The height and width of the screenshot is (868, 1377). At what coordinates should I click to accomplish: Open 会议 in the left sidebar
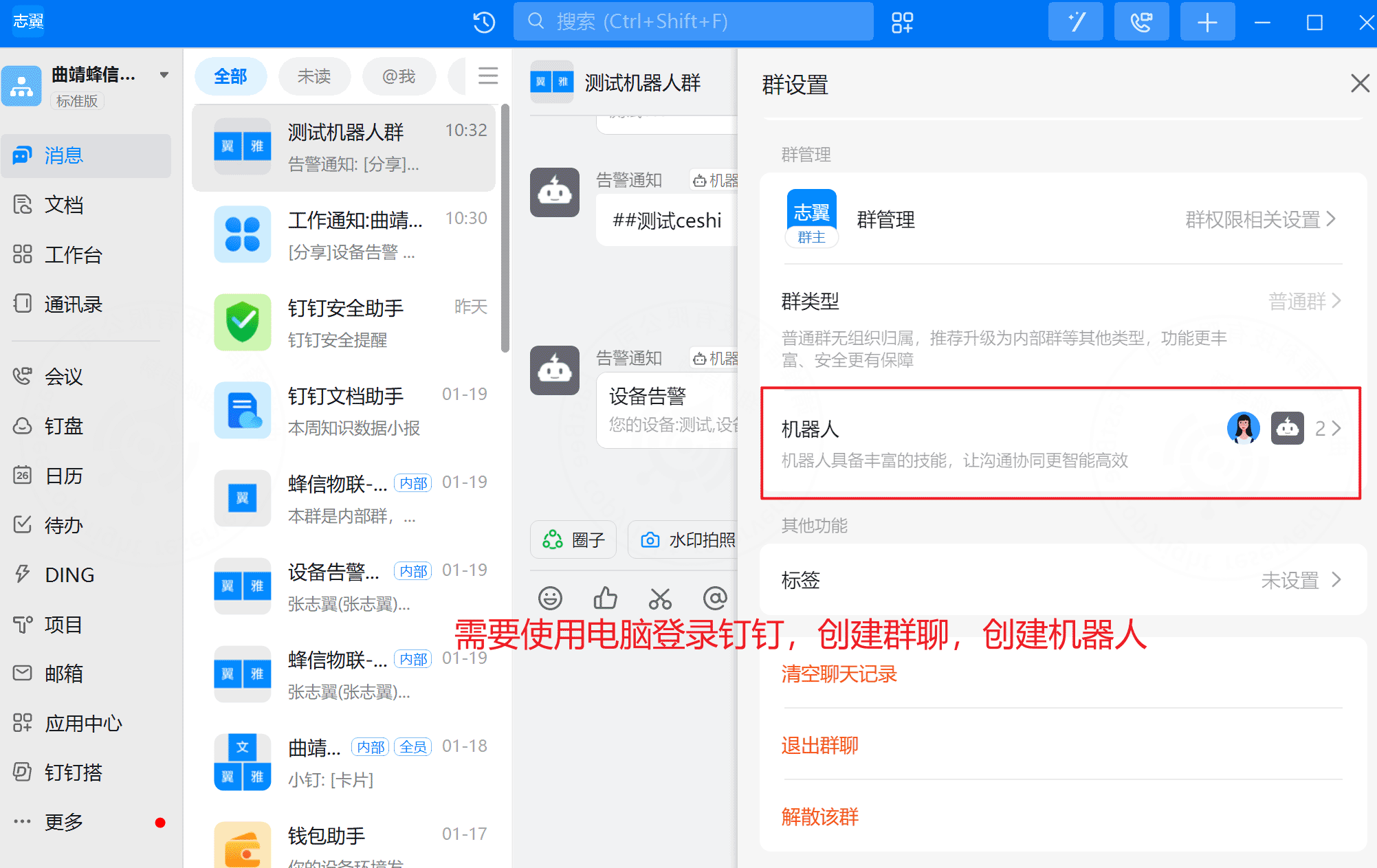[x=86, y=377]
